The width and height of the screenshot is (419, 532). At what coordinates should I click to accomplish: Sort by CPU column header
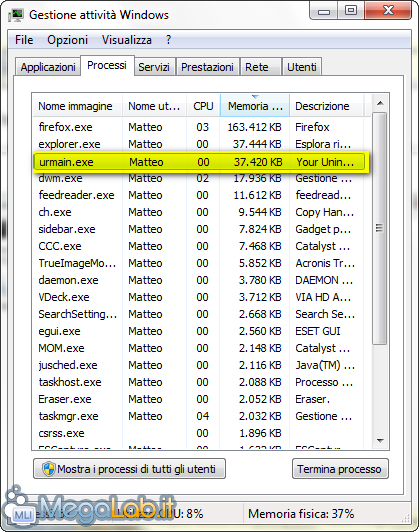click(203, 106)
